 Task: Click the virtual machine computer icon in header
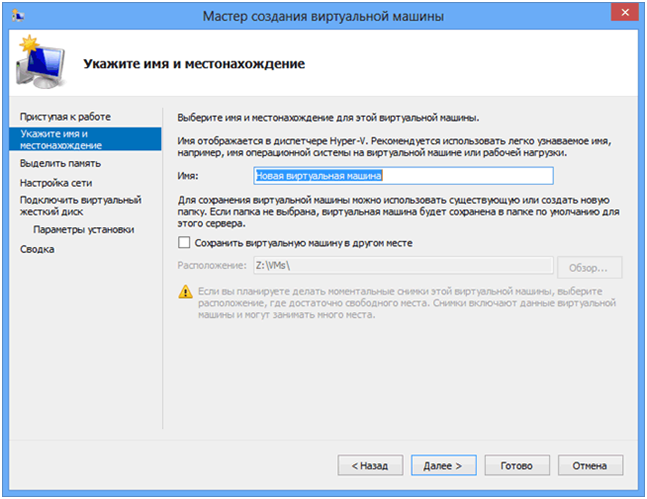(x=40, y=61)
